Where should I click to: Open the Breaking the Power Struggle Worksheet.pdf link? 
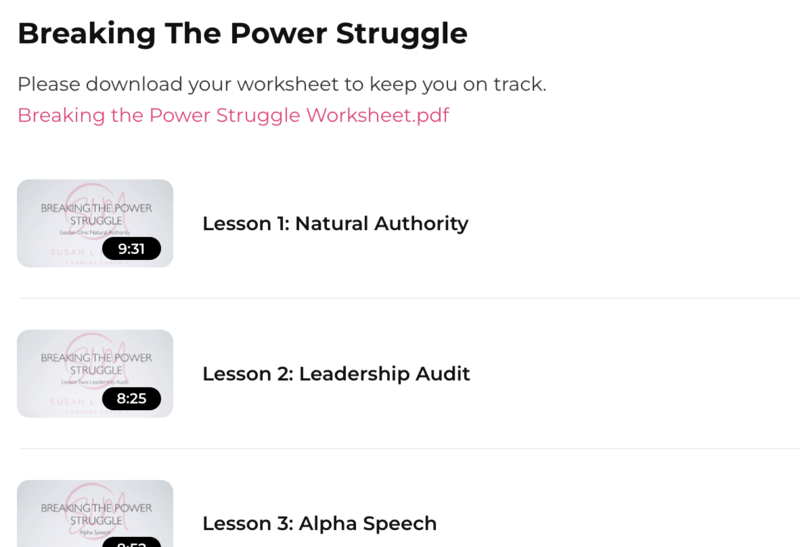[233, 115]
